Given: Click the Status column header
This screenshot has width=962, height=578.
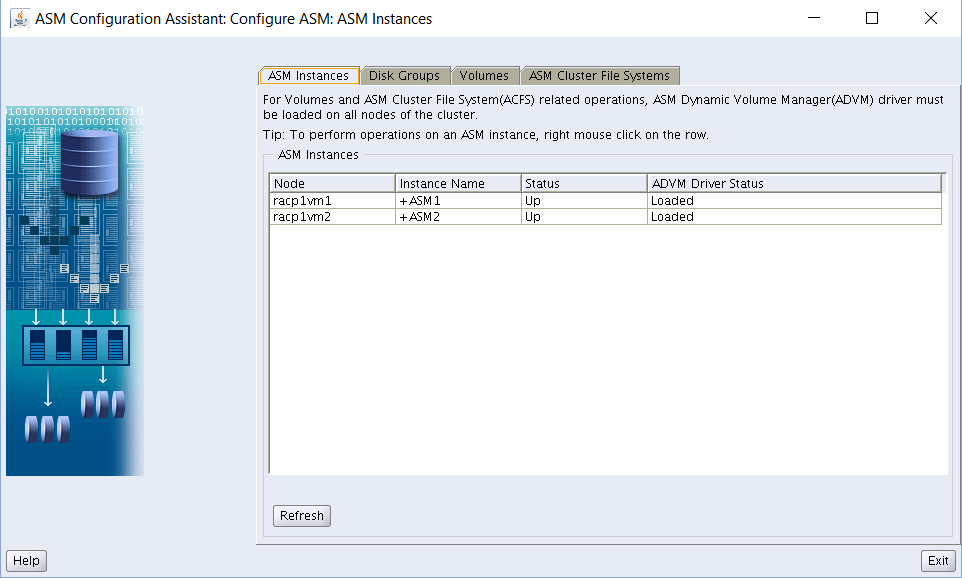Looking at the screenshot, I should click(x=584, y=184).
